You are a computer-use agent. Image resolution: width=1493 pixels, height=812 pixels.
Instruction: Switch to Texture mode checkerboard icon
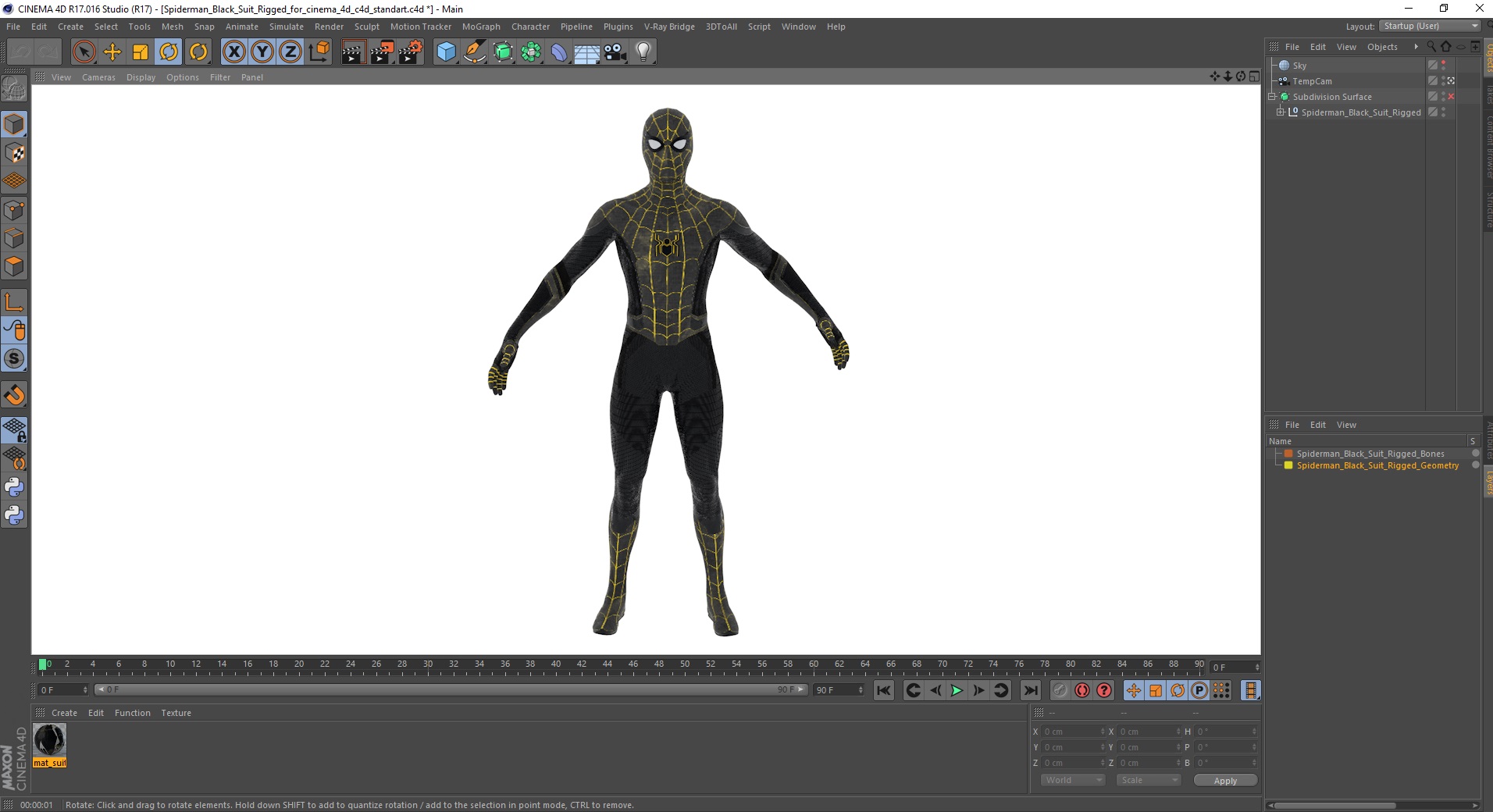pos(14,153)
